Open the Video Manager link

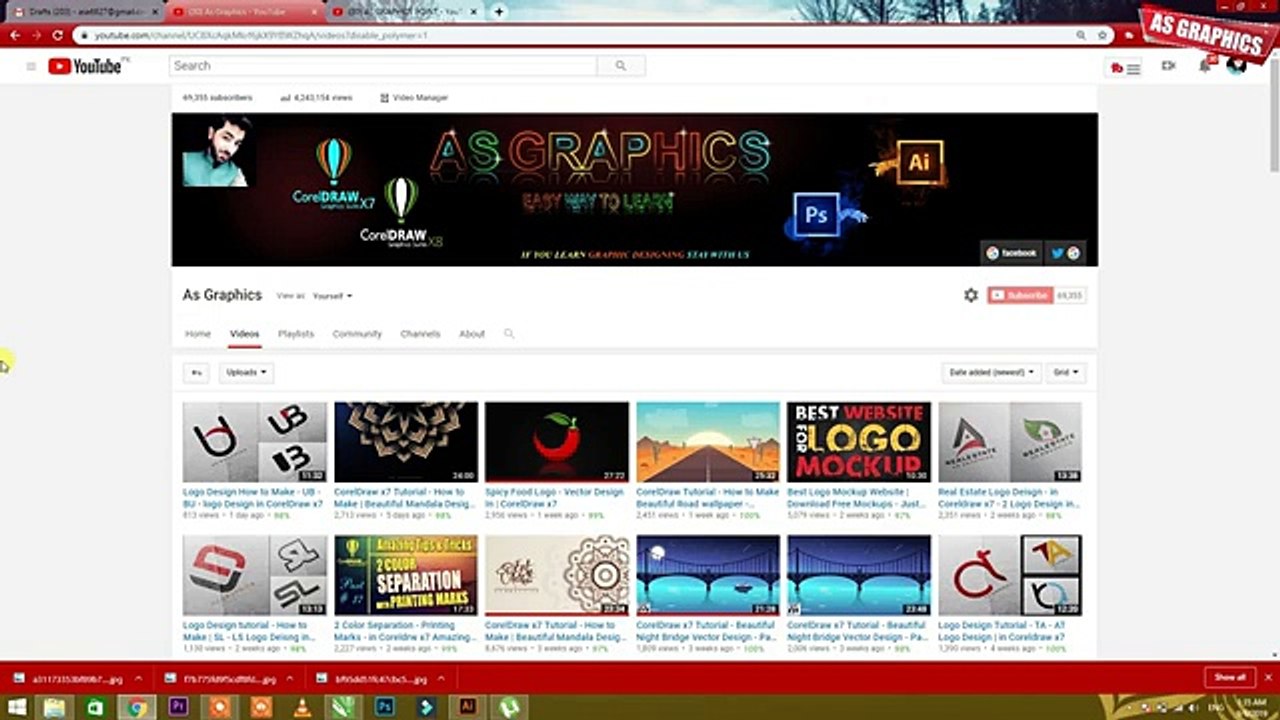pyautogui.click(x=414, y=98)
